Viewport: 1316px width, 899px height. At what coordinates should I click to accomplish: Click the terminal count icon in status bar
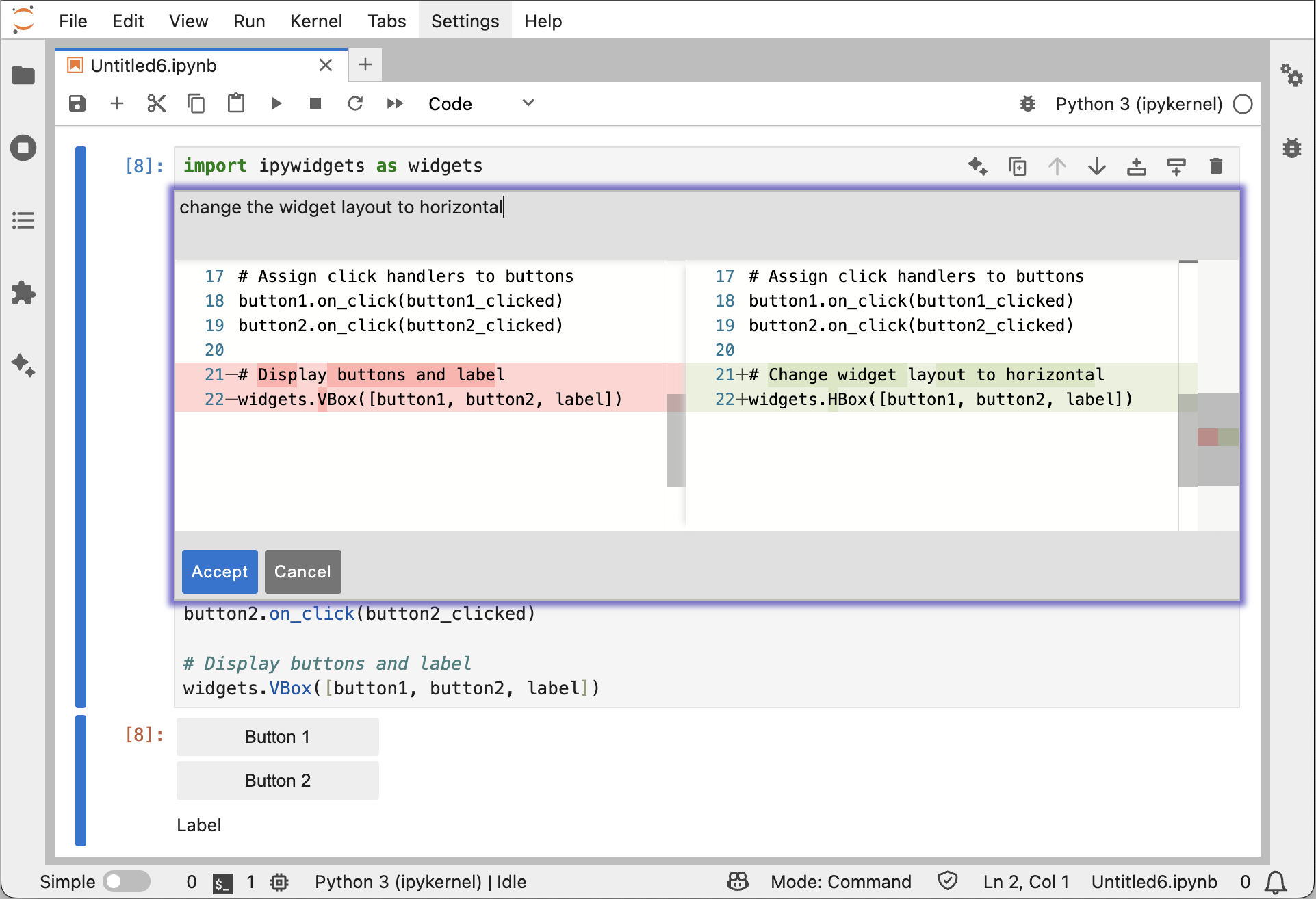pos(223,883)
